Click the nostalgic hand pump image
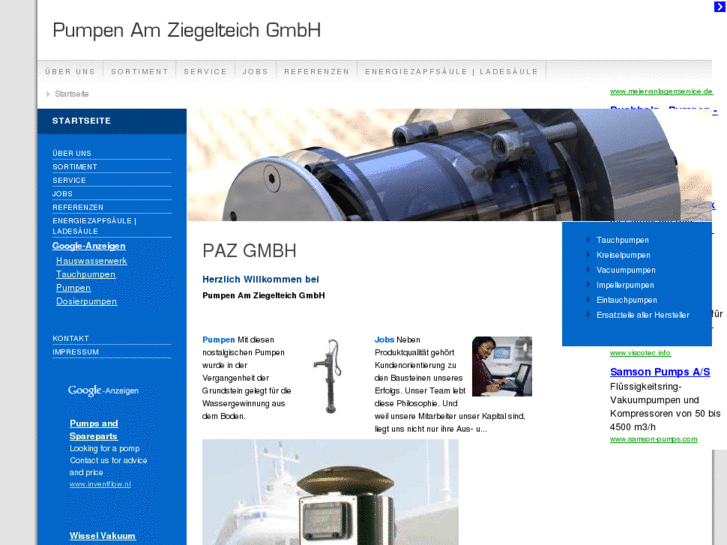Screen dimensions: 727x545 329,376
